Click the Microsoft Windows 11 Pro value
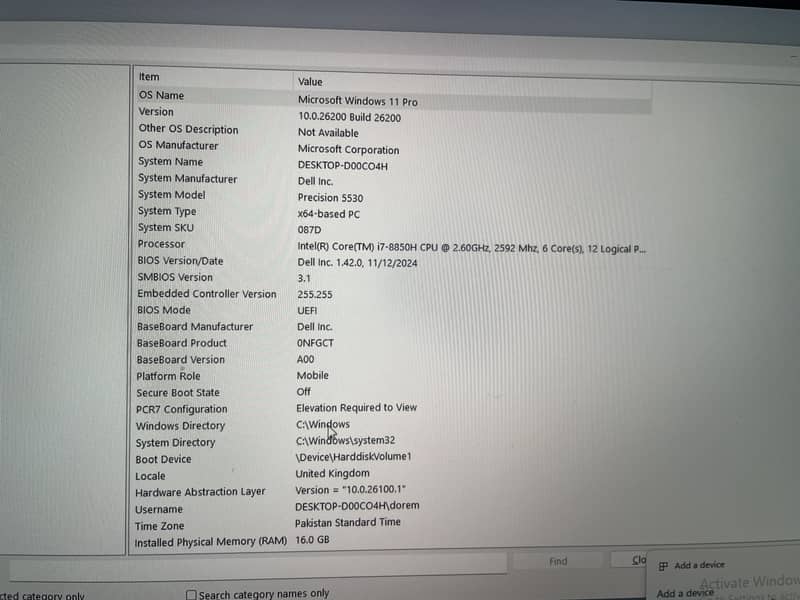The height and width of the screenshot is (600, 800). tap(358, 101)
